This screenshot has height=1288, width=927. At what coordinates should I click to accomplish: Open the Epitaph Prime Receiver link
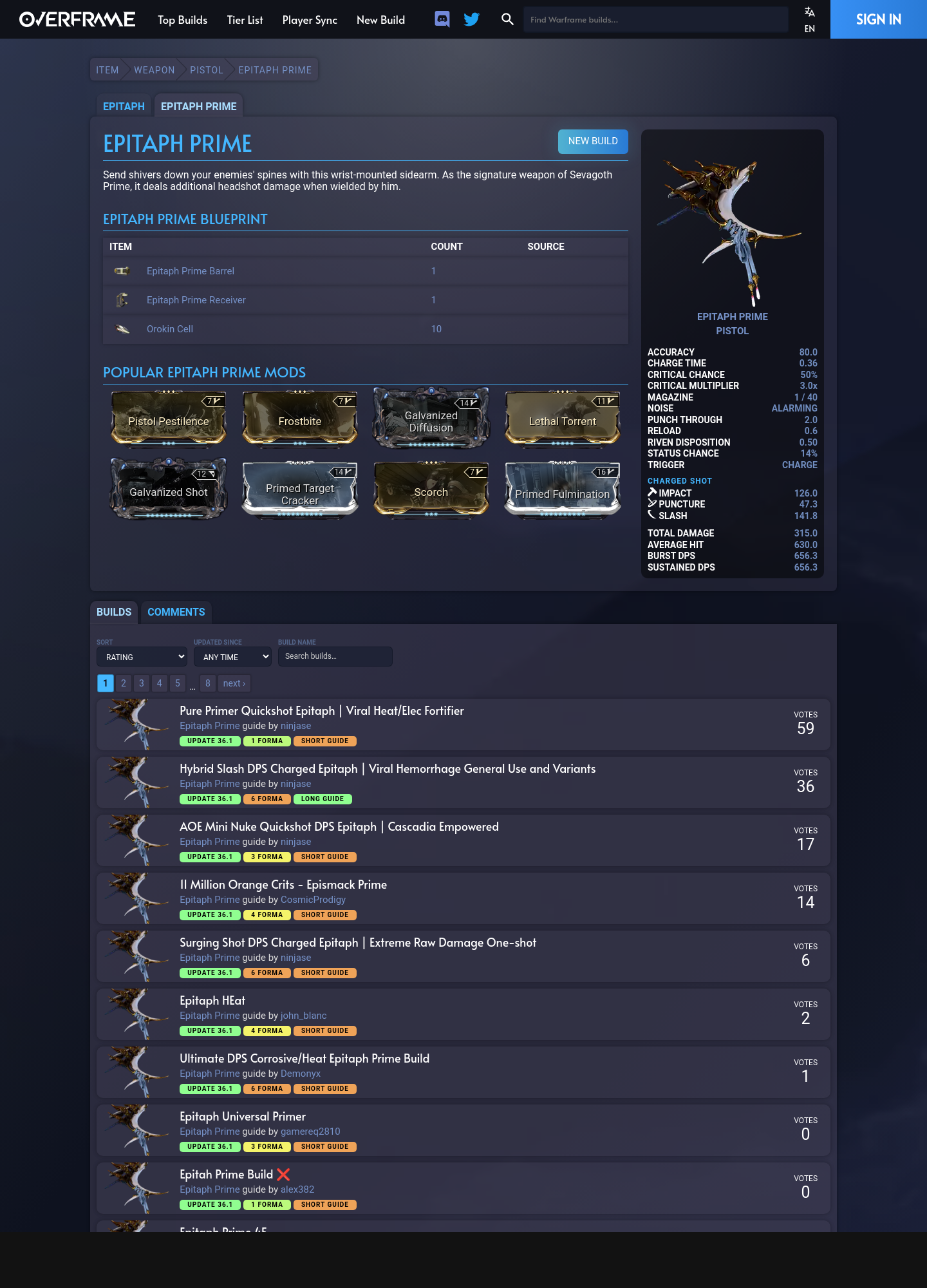196,300
